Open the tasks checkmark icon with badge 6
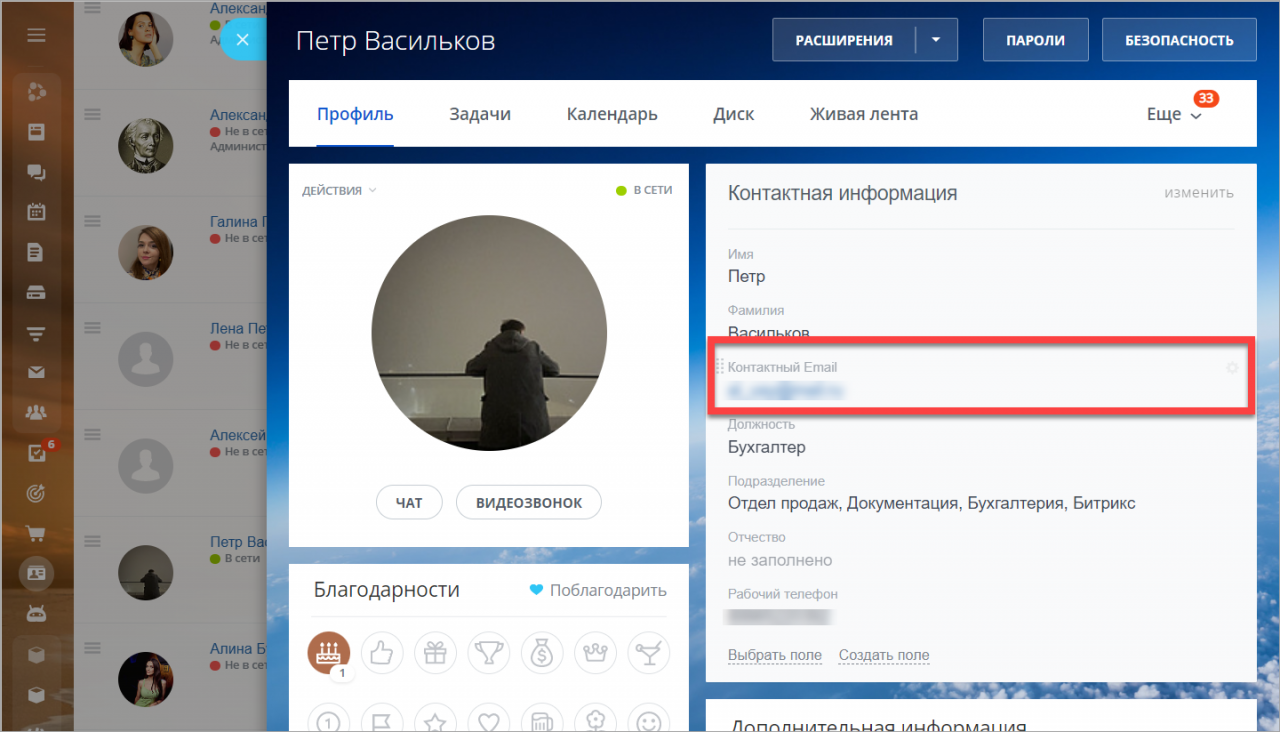Viewport: 1280px width, 732px height. [x=36, y=453]
